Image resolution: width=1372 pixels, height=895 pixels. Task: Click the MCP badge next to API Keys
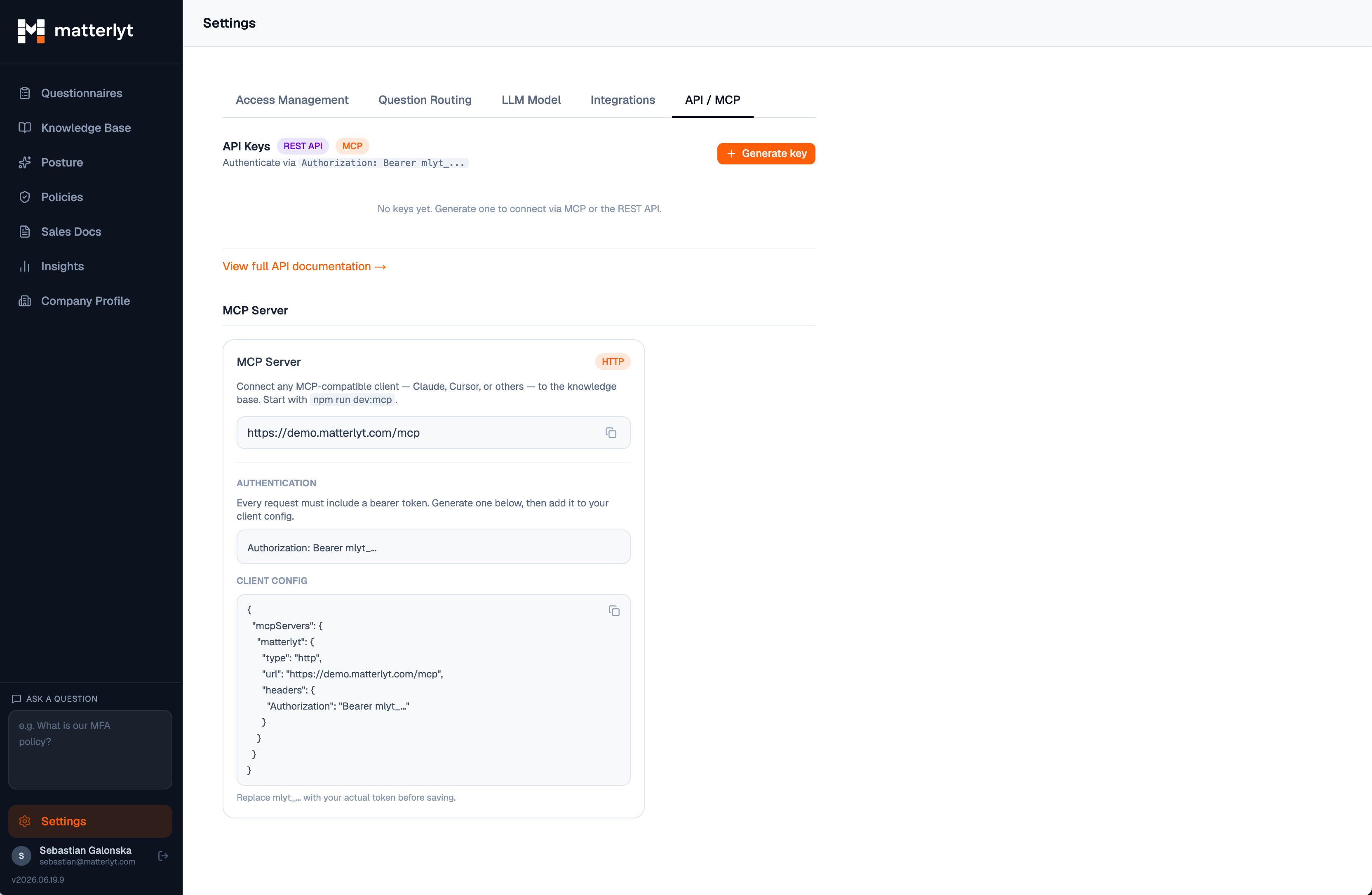tap(352, 146)
